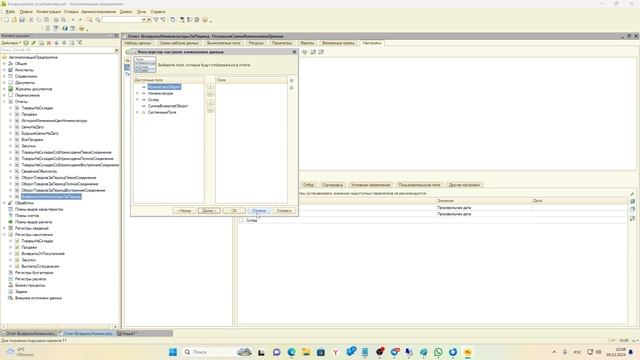The image size is (640, 360).
Task: Open File Explorer from the taskbar
Action: (x=306, y=352)
